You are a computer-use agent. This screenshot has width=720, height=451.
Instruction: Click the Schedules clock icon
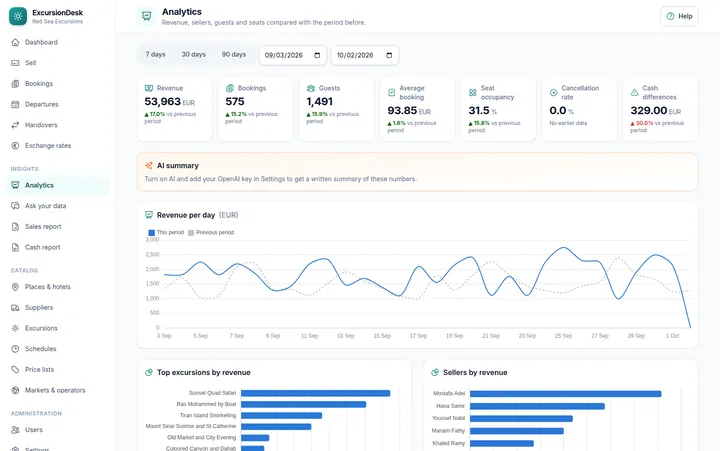tap(15, 349)
